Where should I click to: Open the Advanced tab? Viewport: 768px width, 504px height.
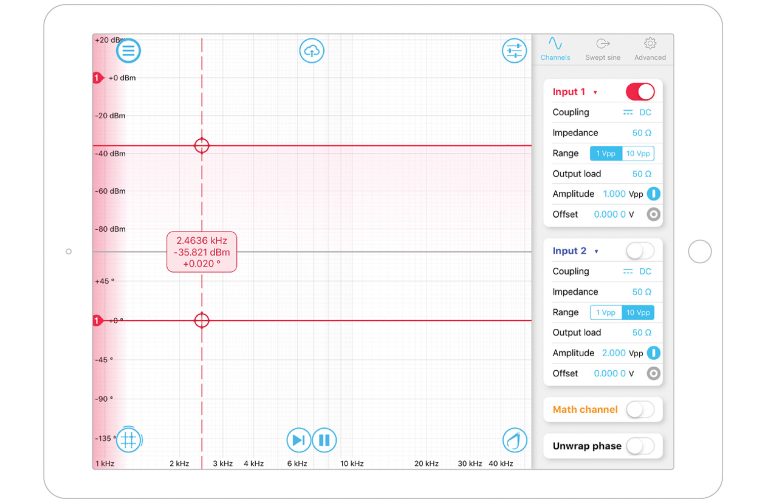pyautogui.click(x=650, y=48)
